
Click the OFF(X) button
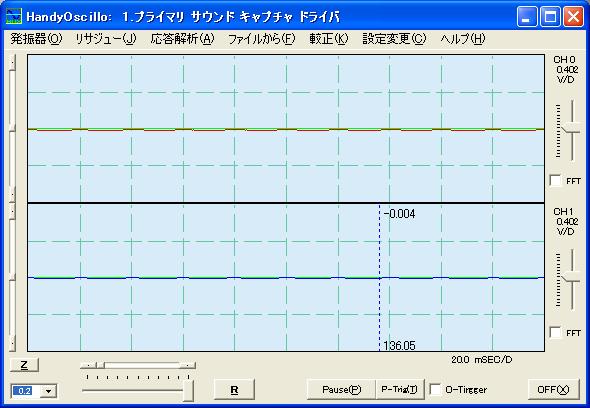[553, 390]
